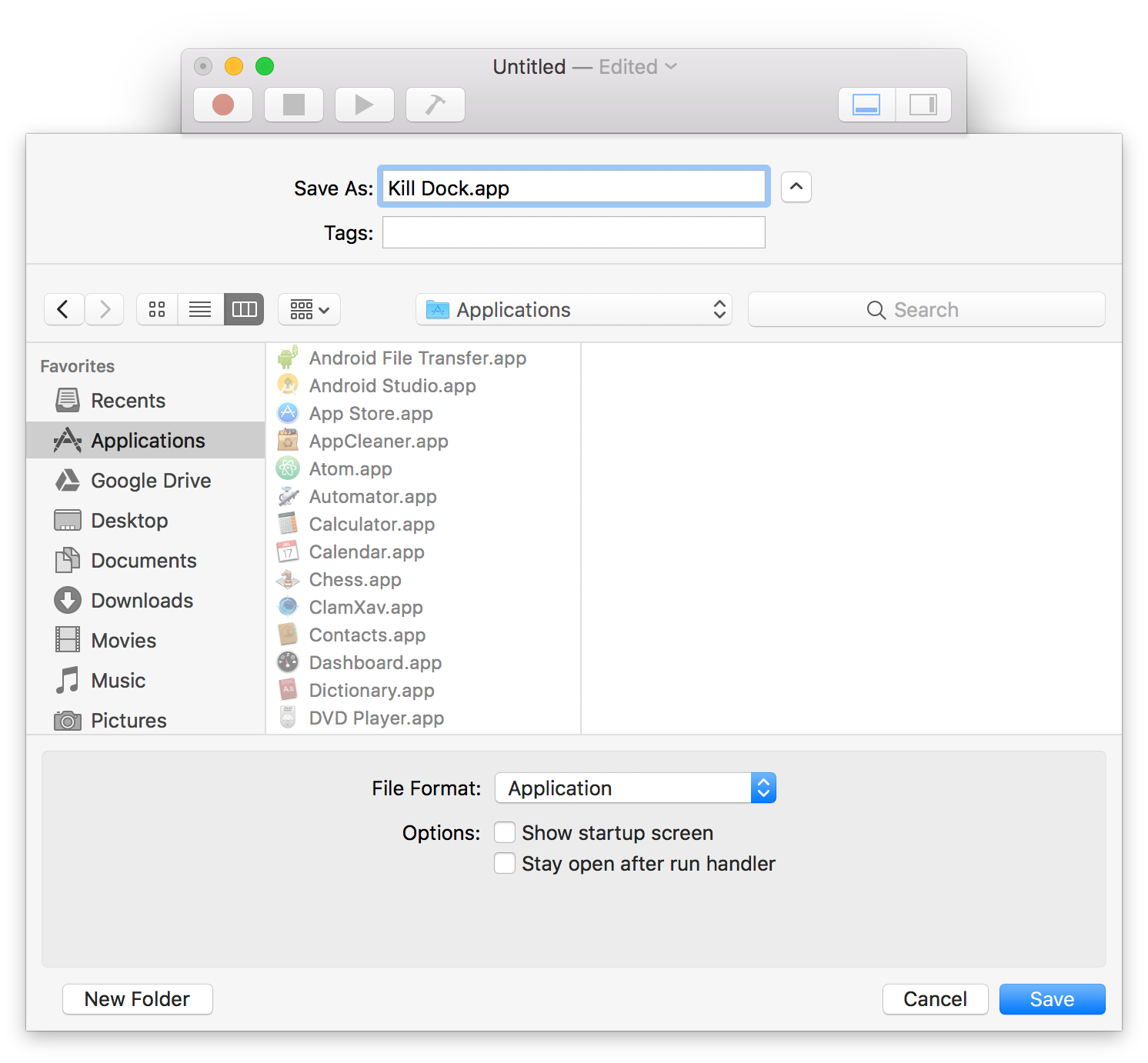Click the Cancel button
Screen dimensions: 1148x1063
click(x=936, y=999)
